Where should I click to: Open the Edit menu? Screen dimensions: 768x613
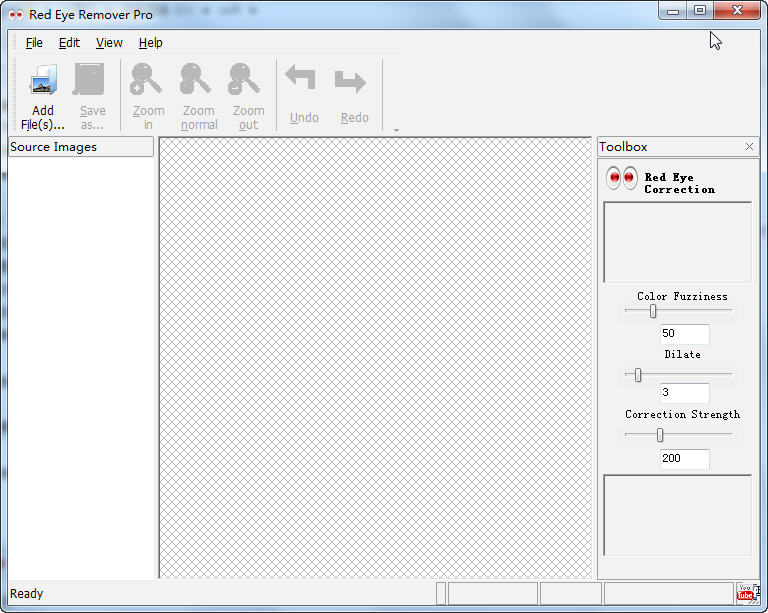69,43
